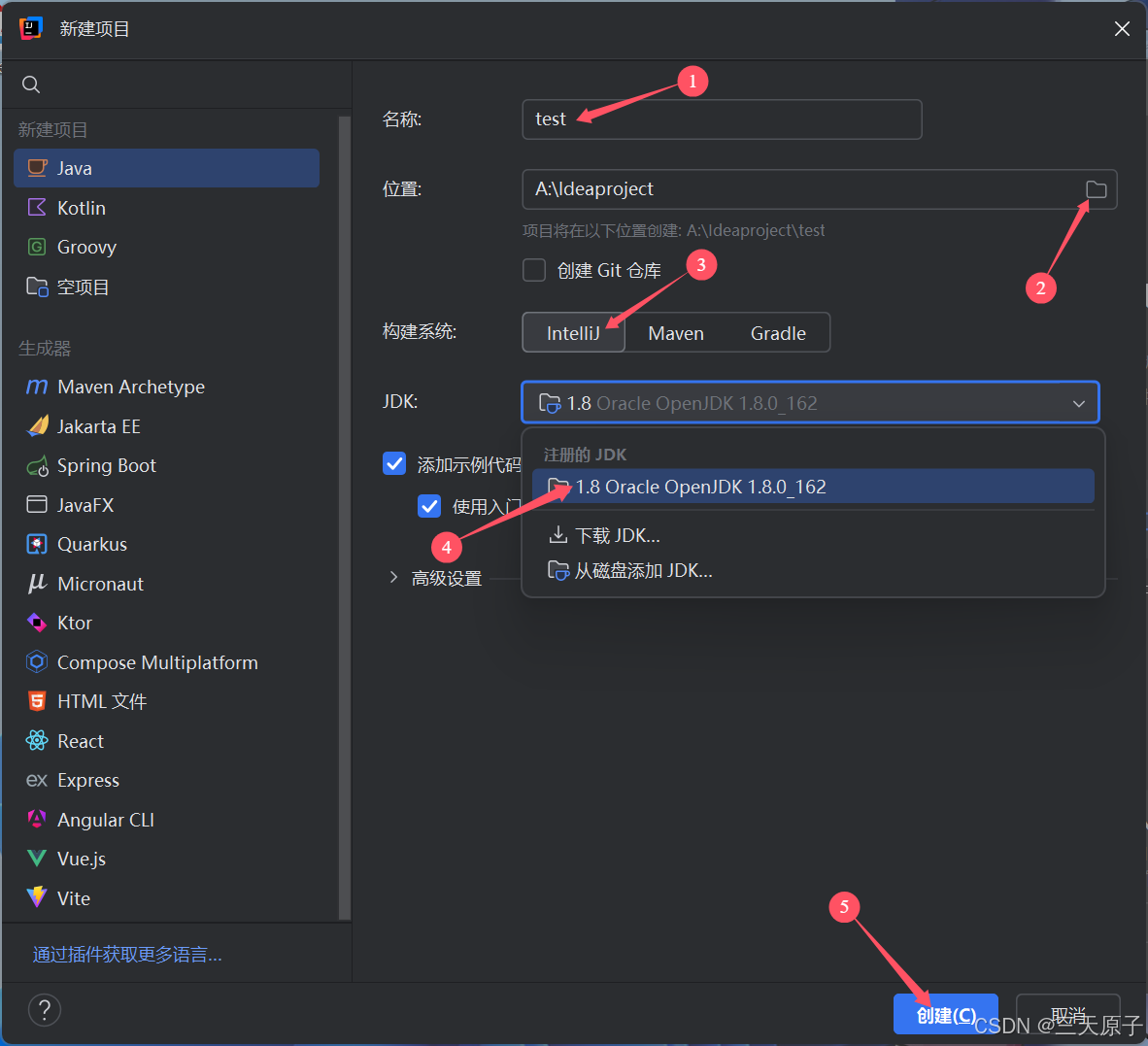Switch build system to Gradle
This screenshot has width=1148, height=1046.
pyautogui.click(x=778, y=333)
